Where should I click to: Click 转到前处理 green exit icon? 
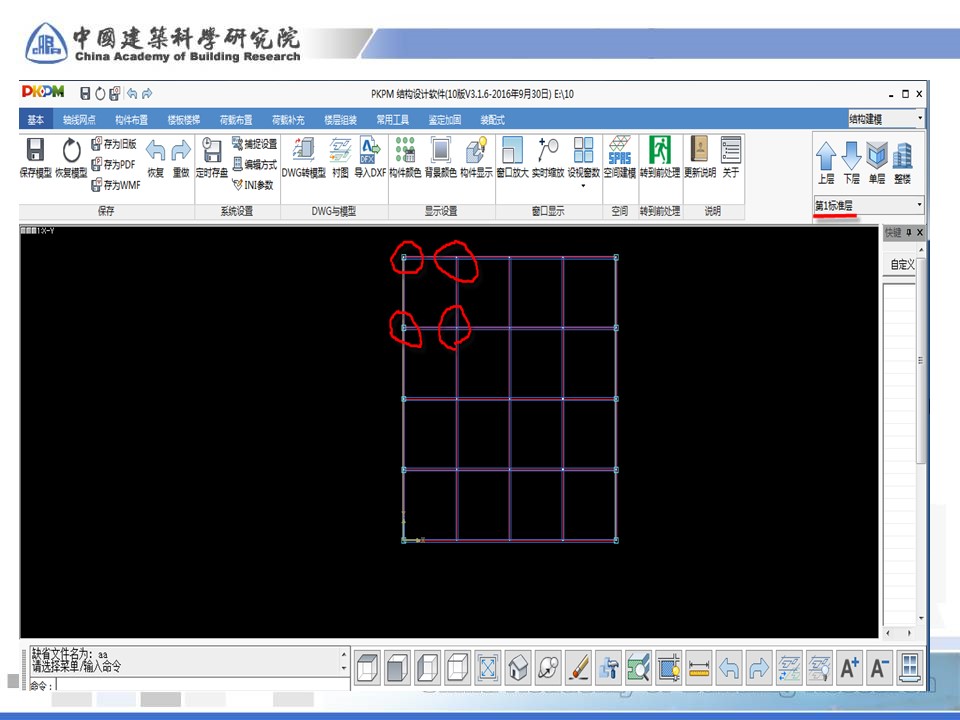[x=659, y=151]
